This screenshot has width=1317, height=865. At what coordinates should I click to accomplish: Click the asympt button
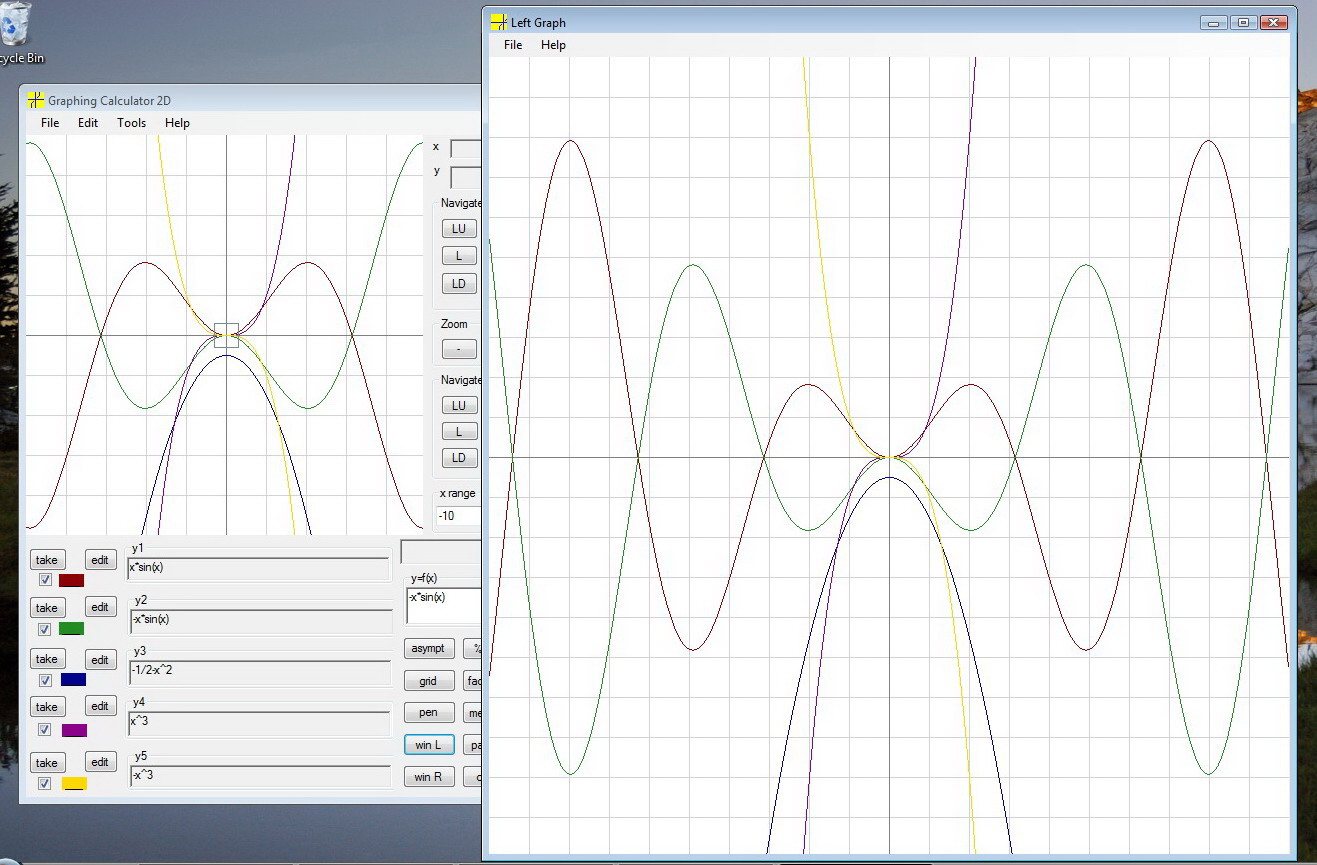tap(428, 648)
